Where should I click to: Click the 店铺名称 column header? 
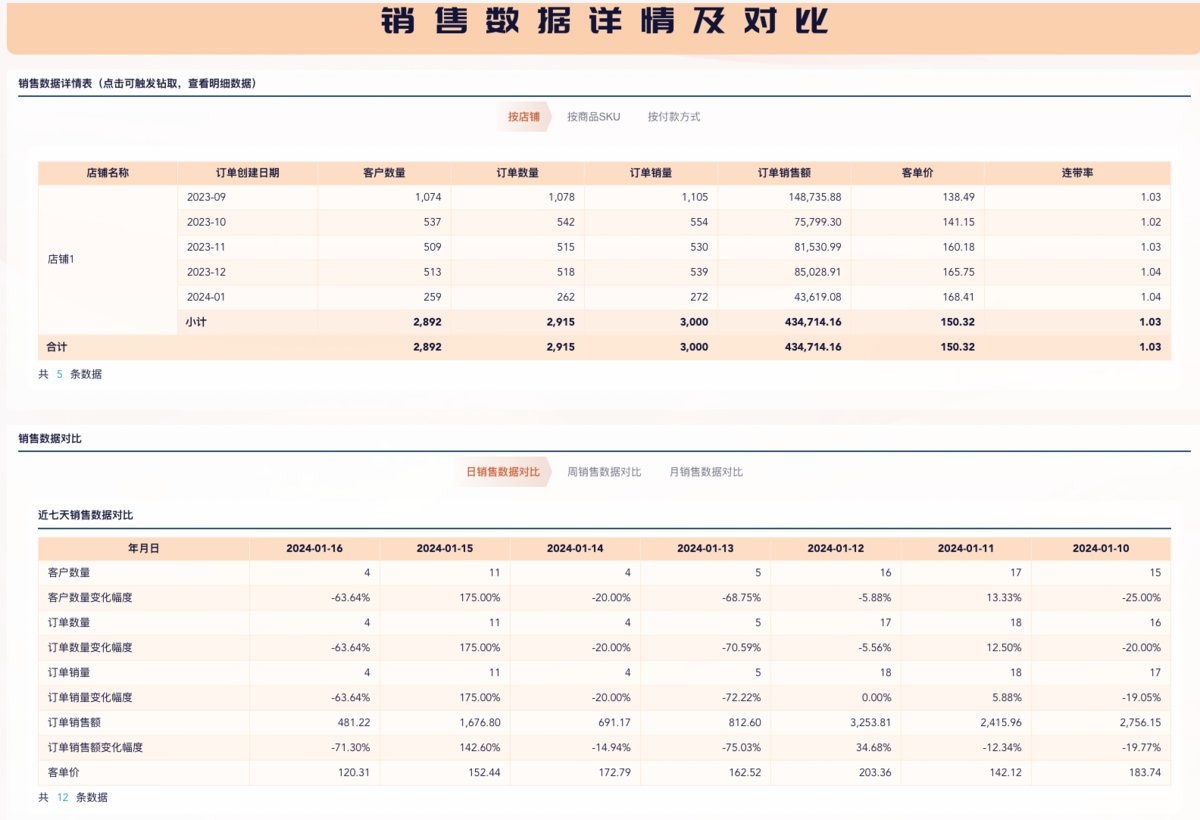click(108, 173)
